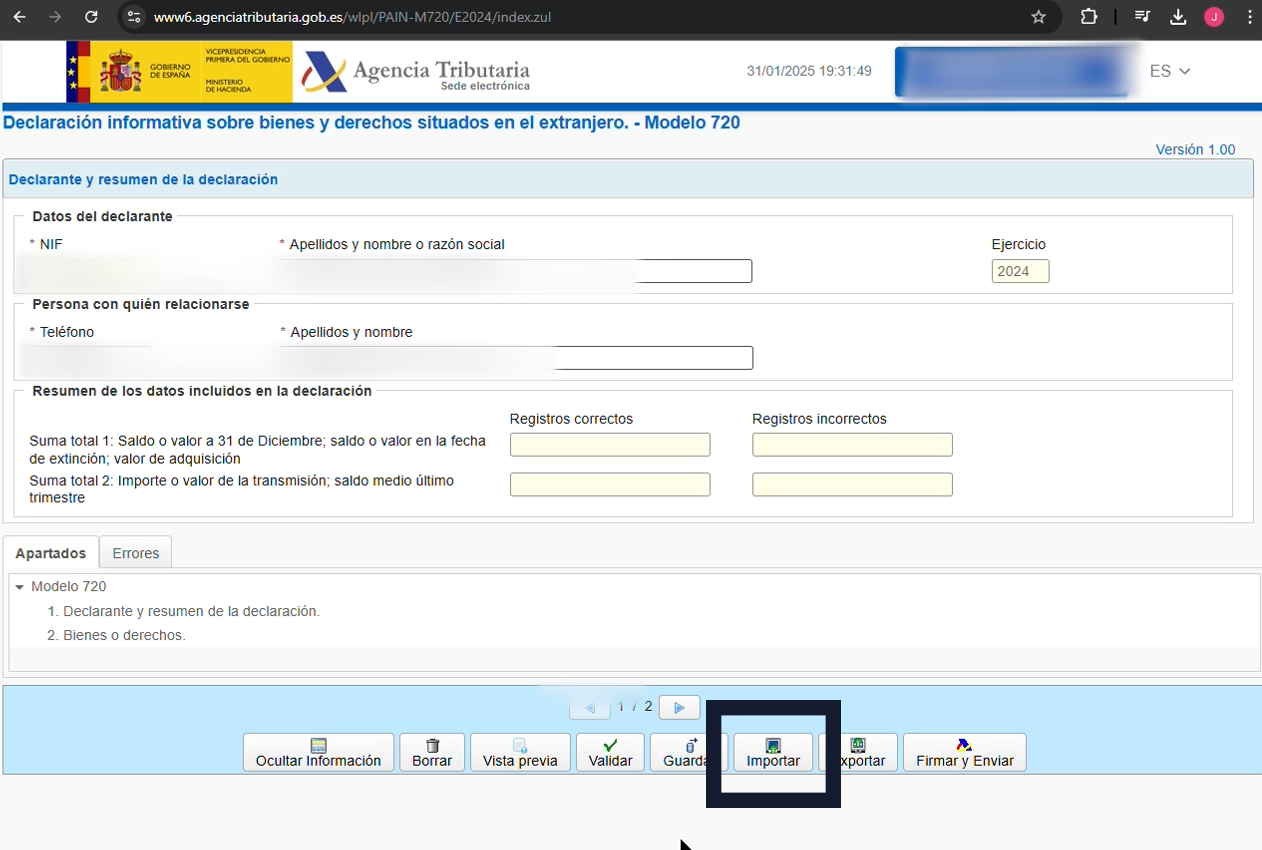The width and height of the screenshot is (1262, 850).
Task: Go to next page arrow
Action: click(679, 707)
